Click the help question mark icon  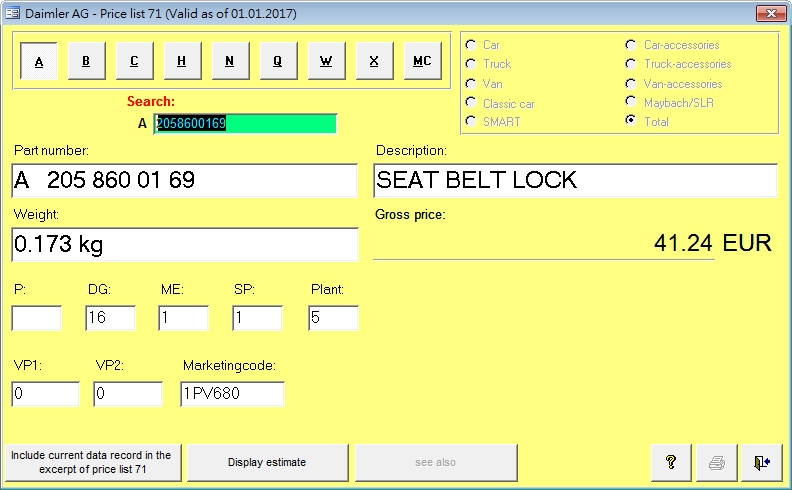click(x=671, y=462)
